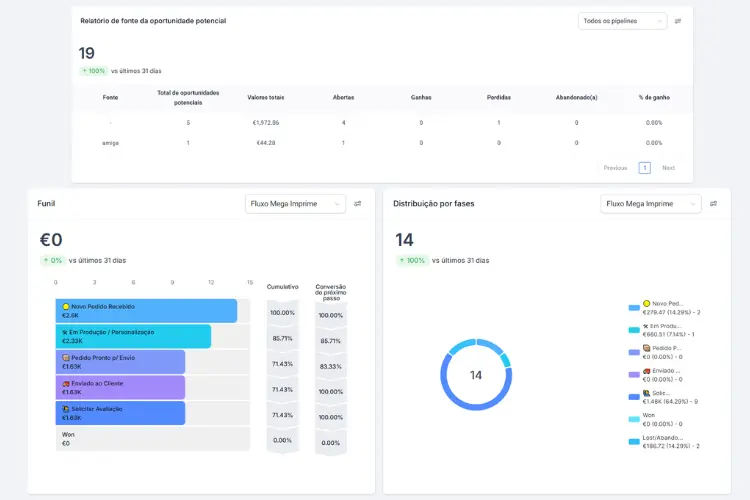The image size is (750, 500).
Task: Select Enviado ao Cliente funnel bar
Action: [x=120, y=388]
